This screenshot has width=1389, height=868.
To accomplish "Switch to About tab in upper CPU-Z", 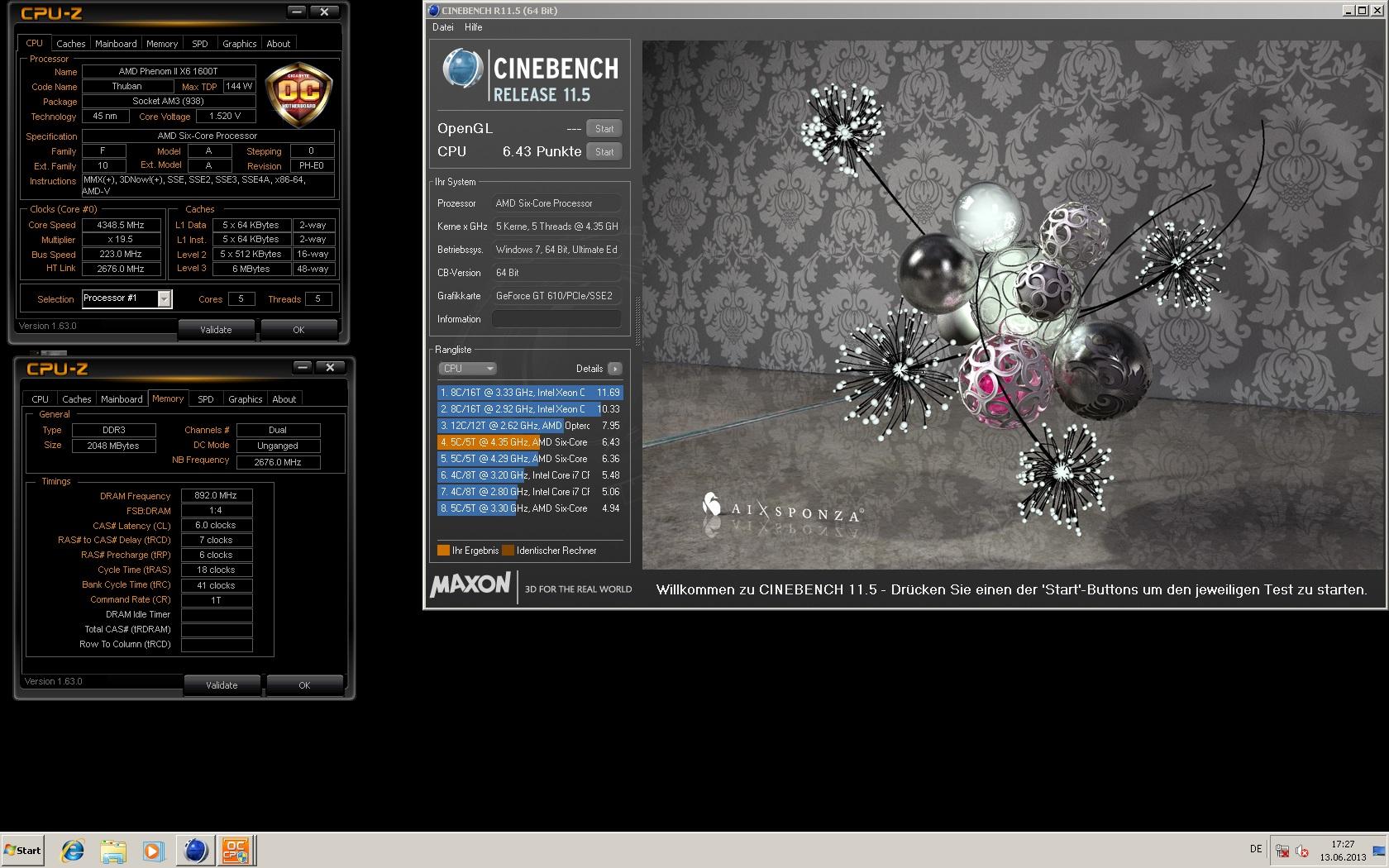I will click(279, 44).
